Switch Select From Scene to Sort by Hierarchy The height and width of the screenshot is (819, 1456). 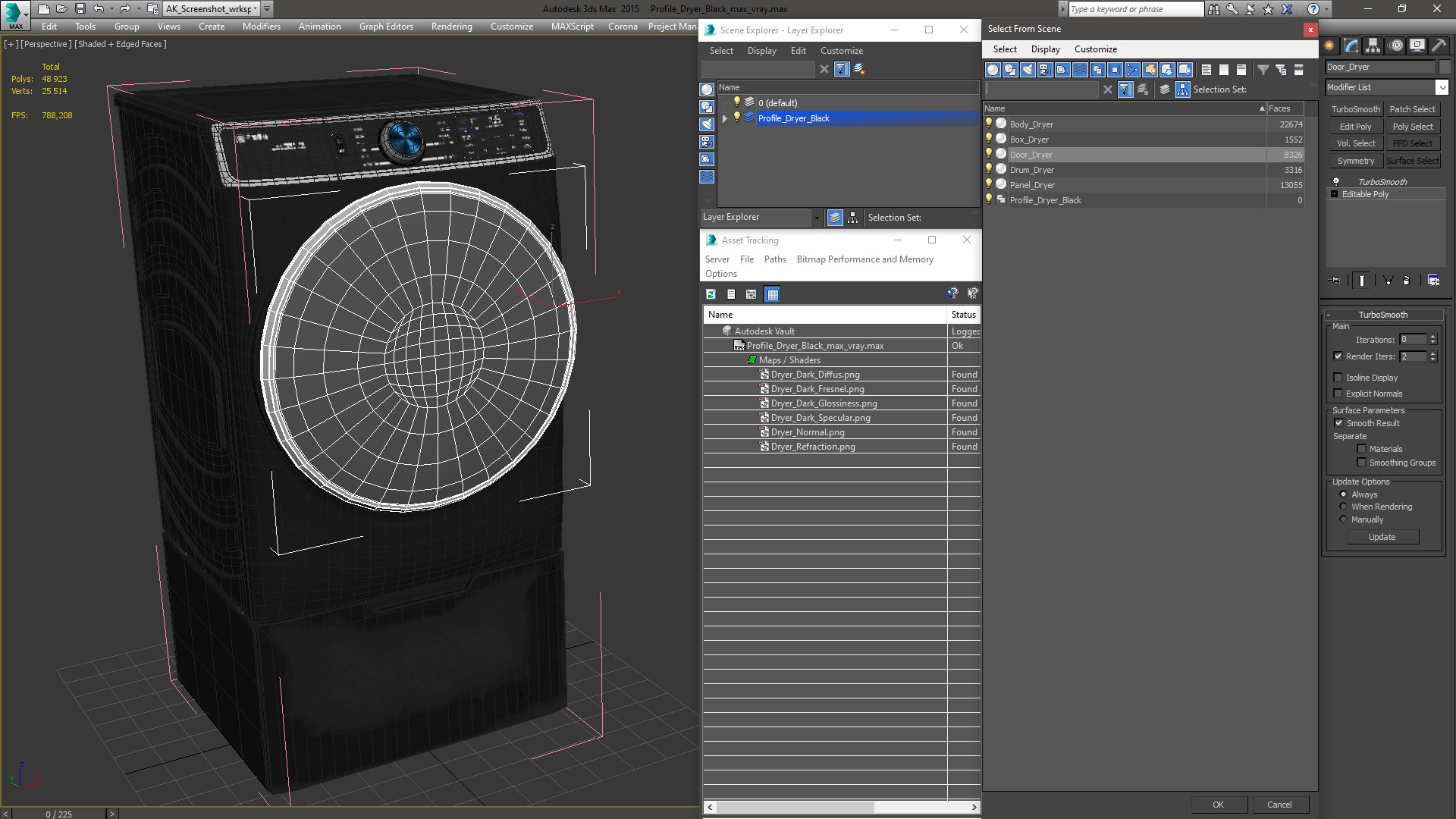click(1183, 89)
